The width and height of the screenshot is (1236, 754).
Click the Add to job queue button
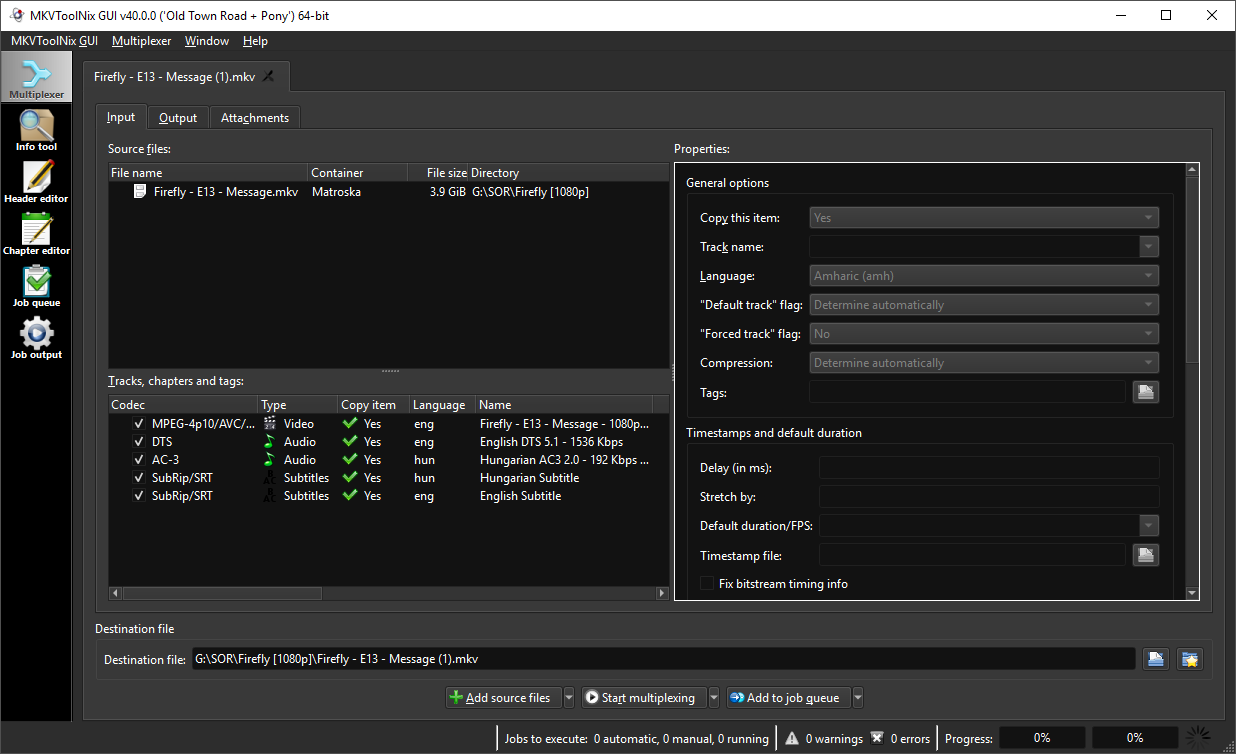tap(787, 698)
